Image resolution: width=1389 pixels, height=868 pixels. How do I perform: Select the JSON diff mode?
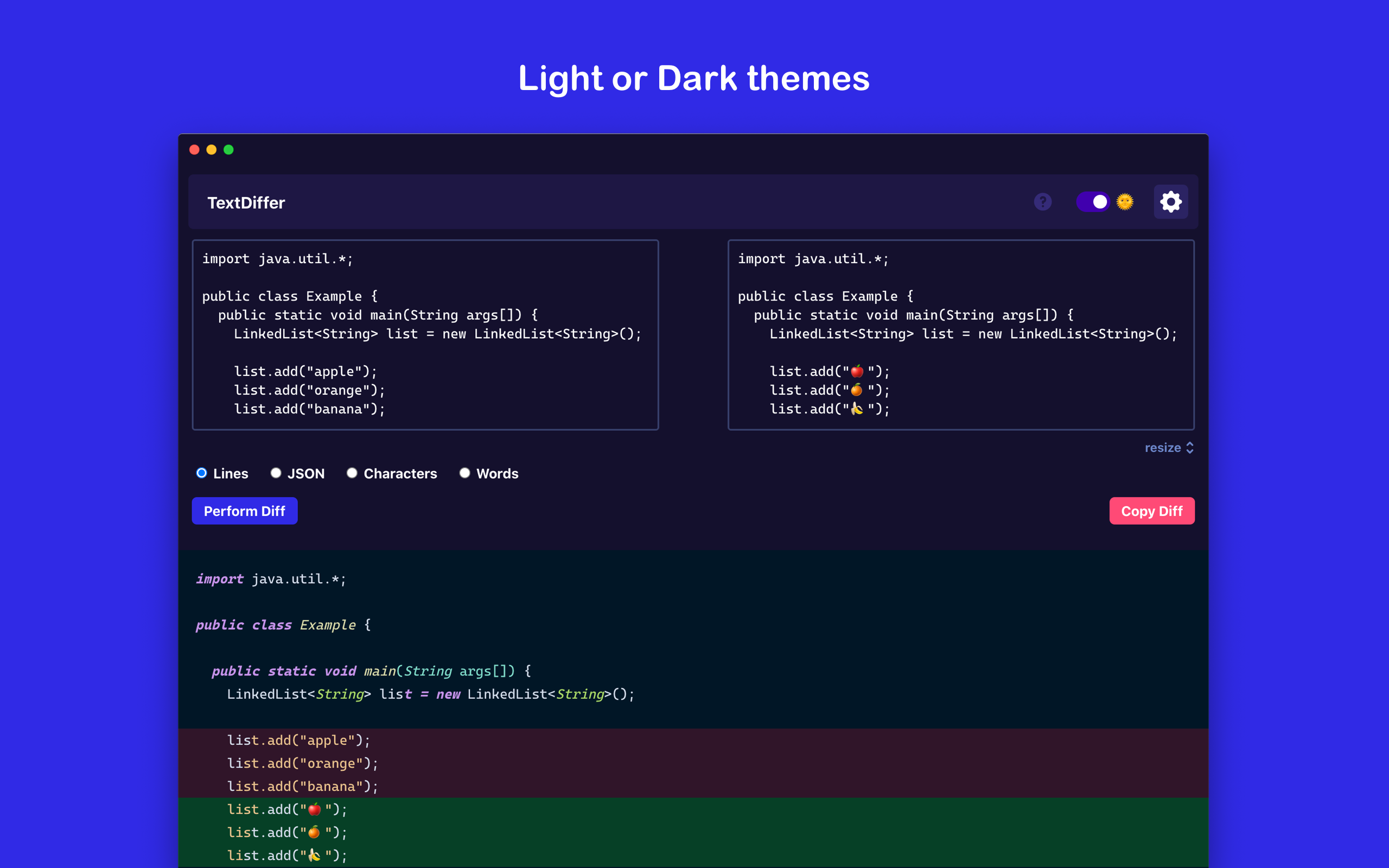point(276,473)
